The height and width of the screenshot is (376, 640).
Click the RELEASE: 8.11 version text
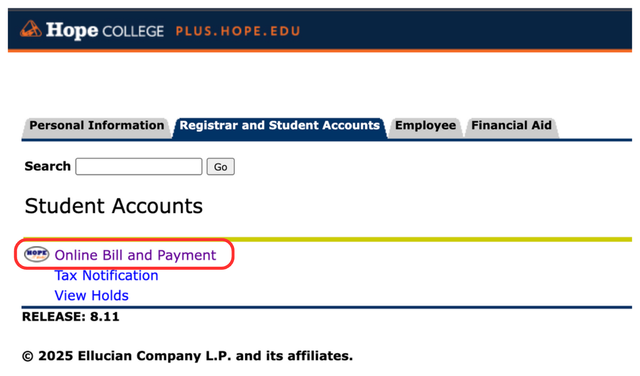coord(71,317)
